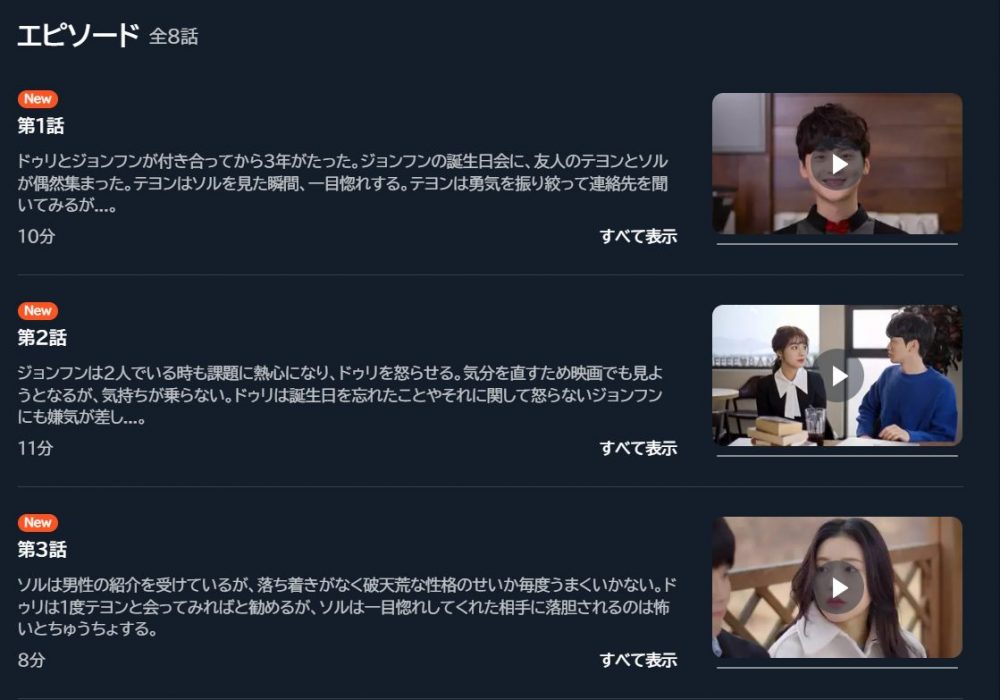This screenshot has height=700, width=1000.
Task: Click the 全8話 episode count label
Action: tap(173, 36)
